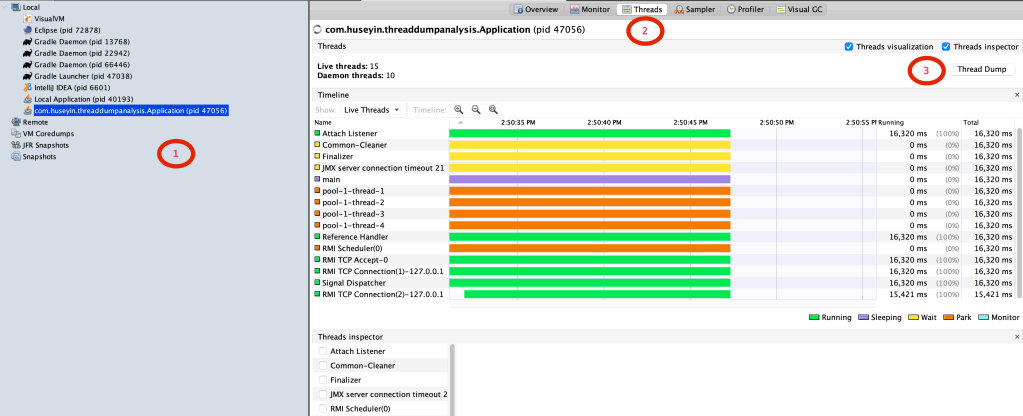Switch to the Sampler tab
1023x416 pixels.
pyautogui.click(x=694, y=8)
